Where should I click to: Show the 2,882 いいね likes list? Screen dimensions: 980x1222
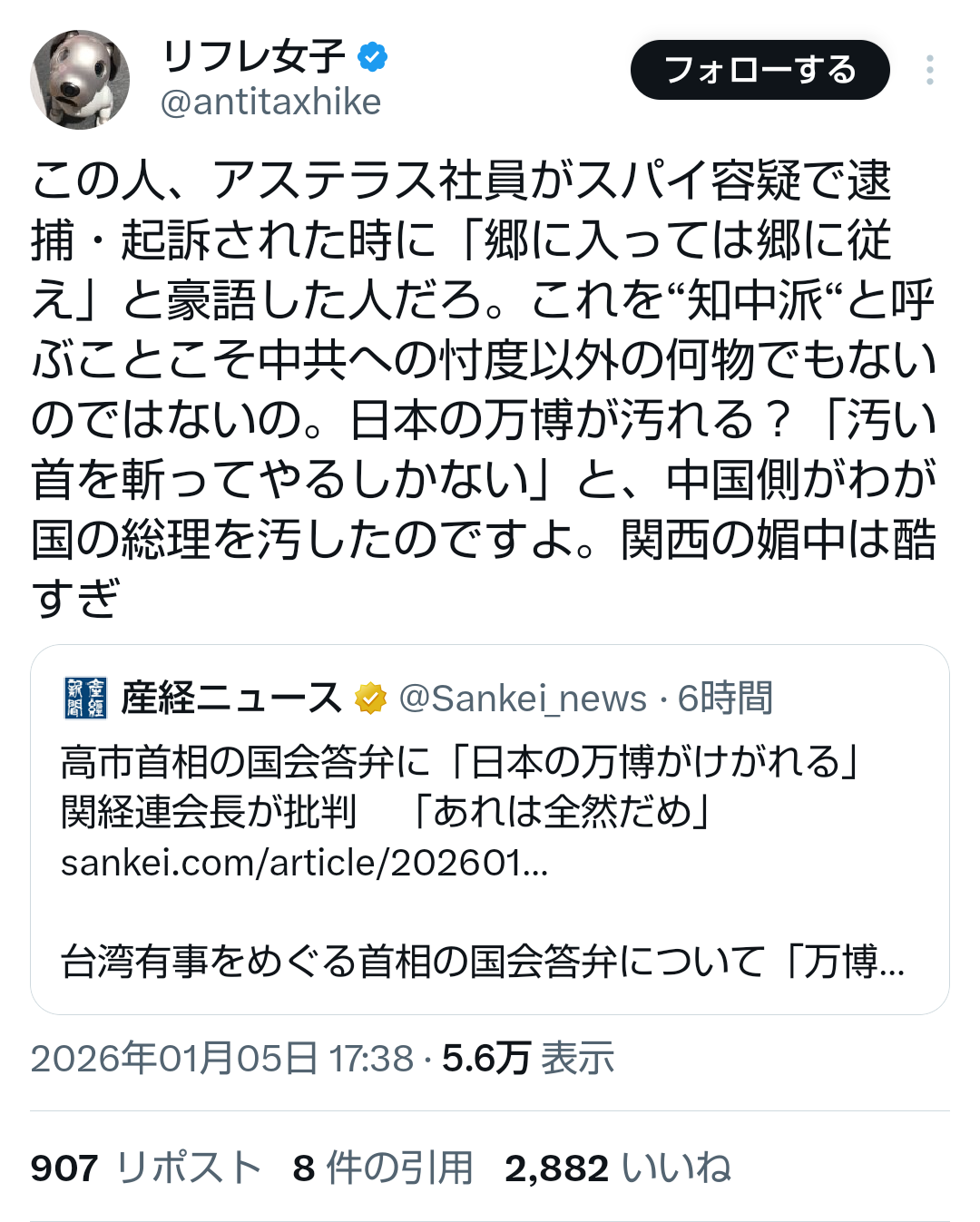click(617, 1168)
